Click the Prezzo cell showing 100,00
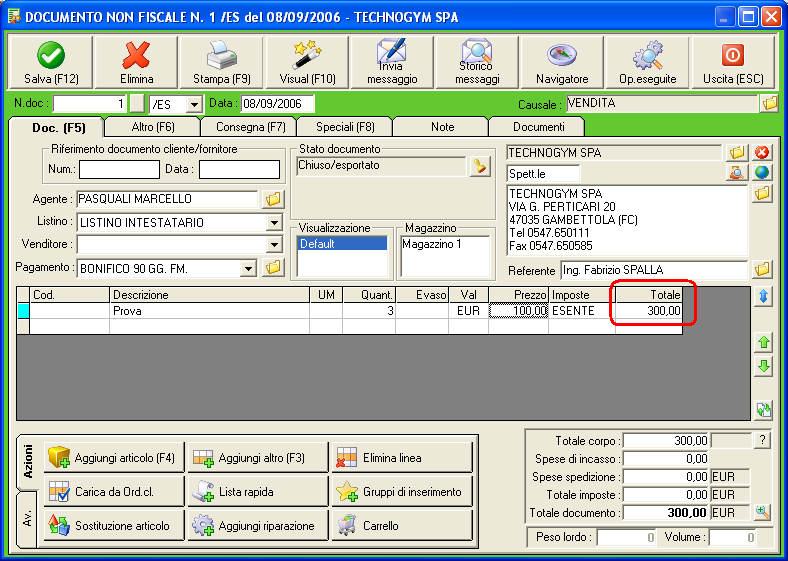 [x=519, y=311]
